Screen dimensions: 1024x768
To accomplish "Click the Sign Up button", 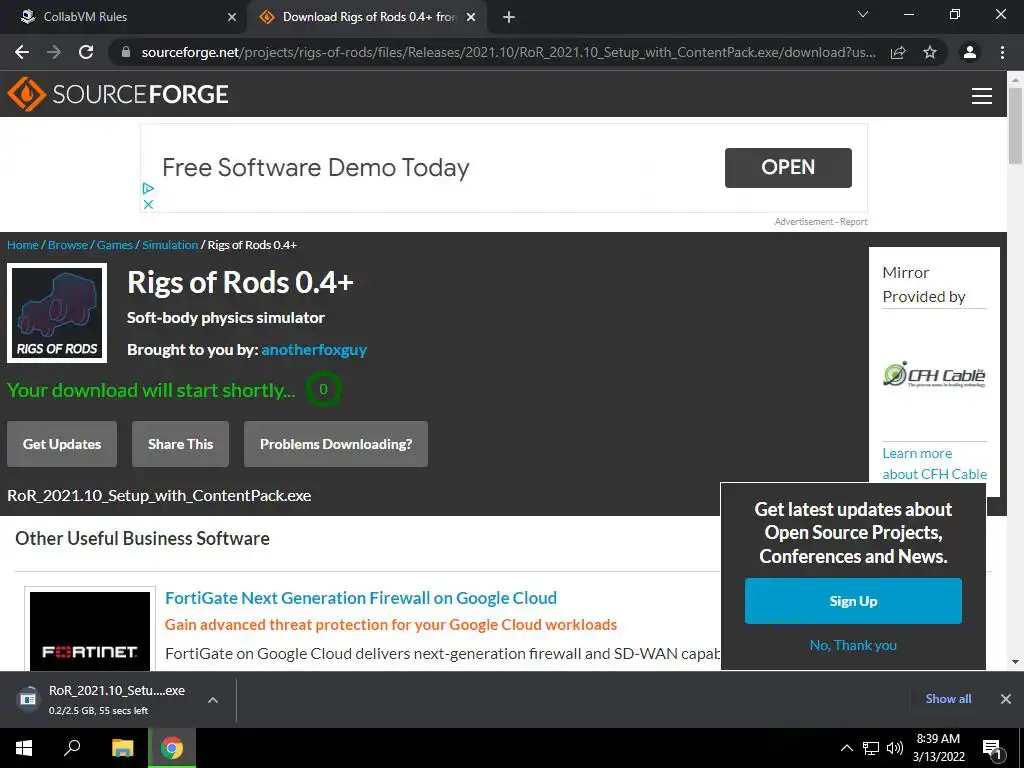I will [853, 601].
